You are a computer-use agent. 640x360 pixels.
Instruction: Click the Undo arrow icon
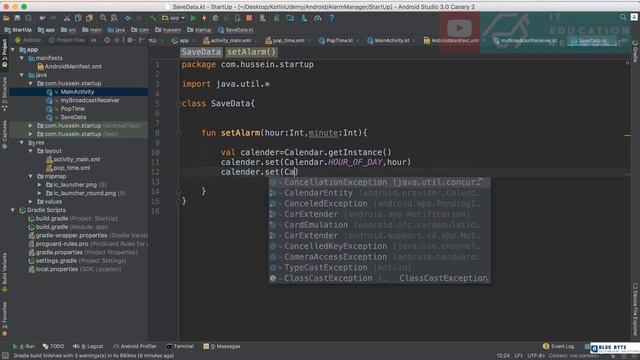click(x=42, y=18)
